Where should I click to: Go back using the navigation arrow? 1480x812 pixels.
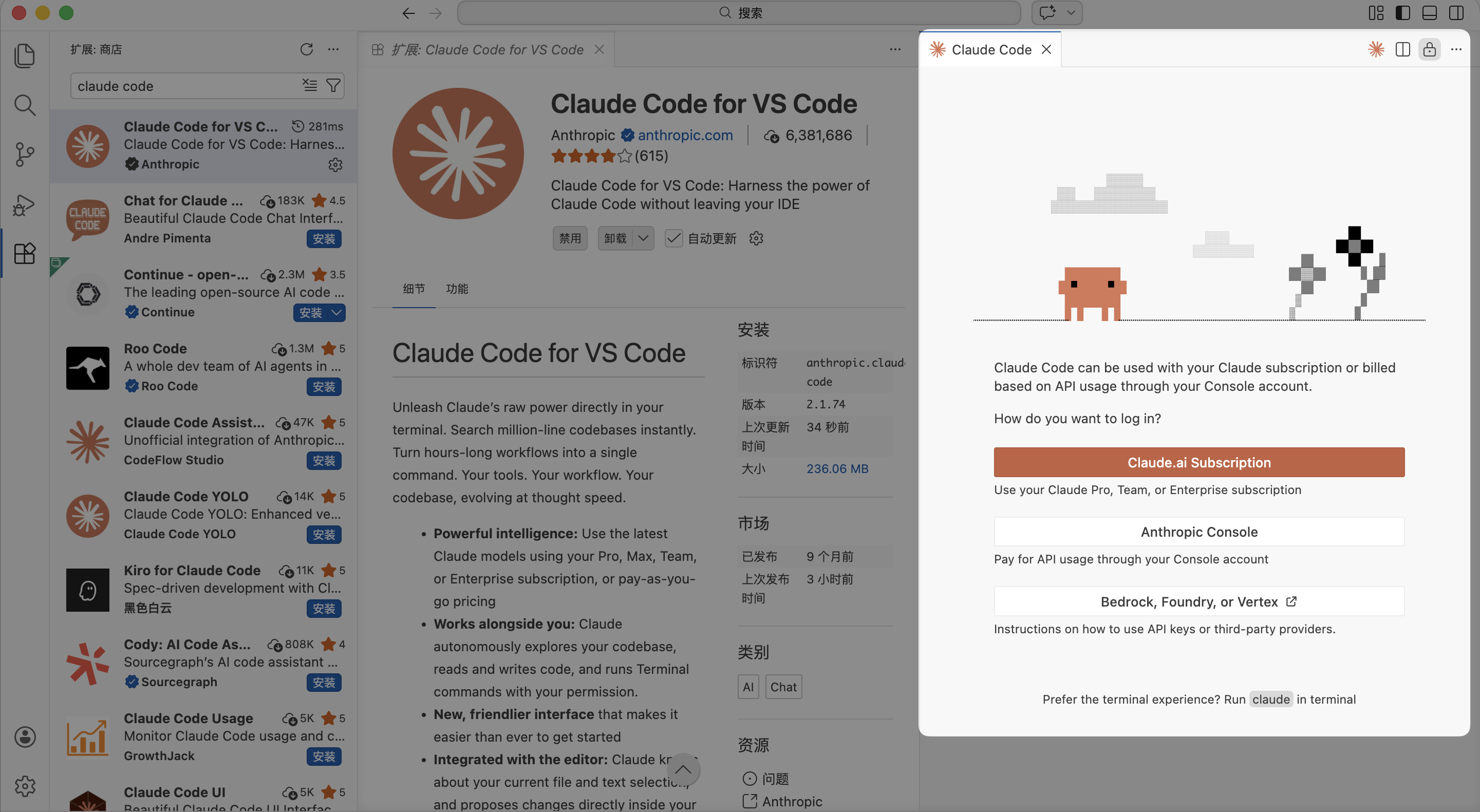pos(408,13)
